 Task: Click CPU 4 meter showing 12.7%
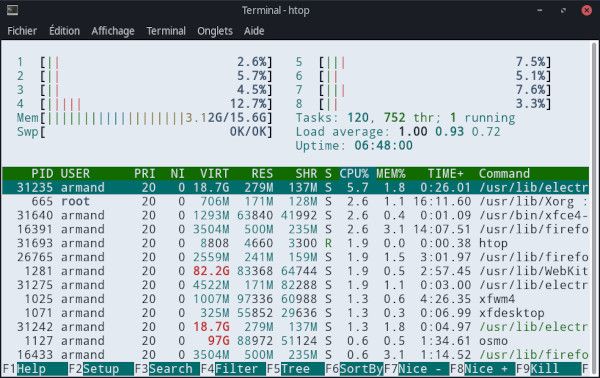(145, 104)
